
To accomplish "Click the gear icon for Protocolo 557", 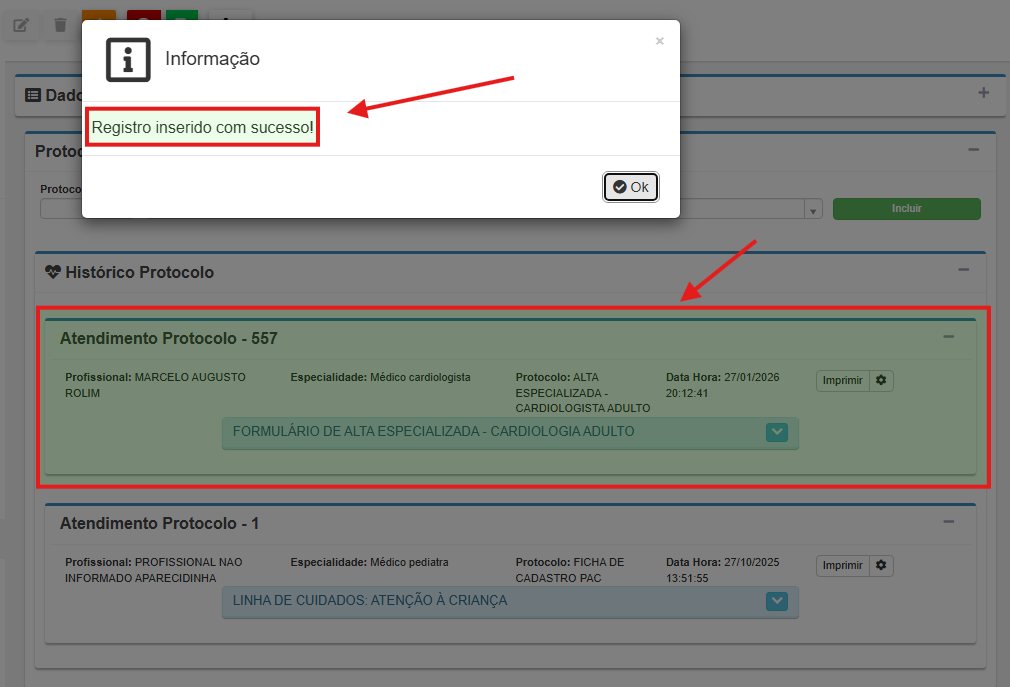I will pos(881,381).
